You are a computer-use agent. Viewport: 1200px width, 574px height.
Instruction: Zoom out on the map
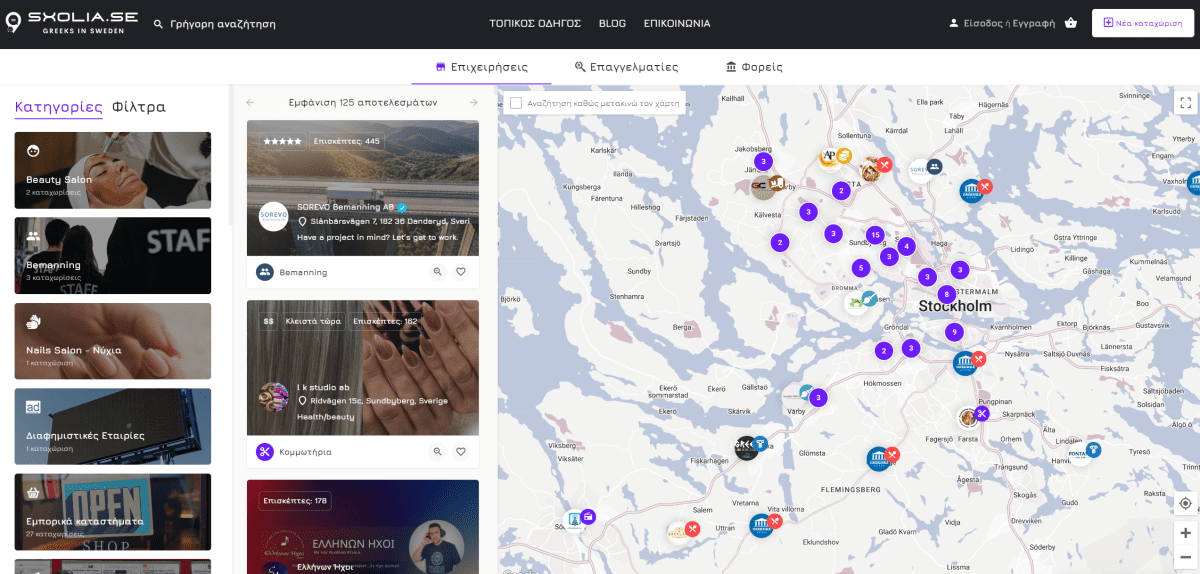pos(1185,557)
